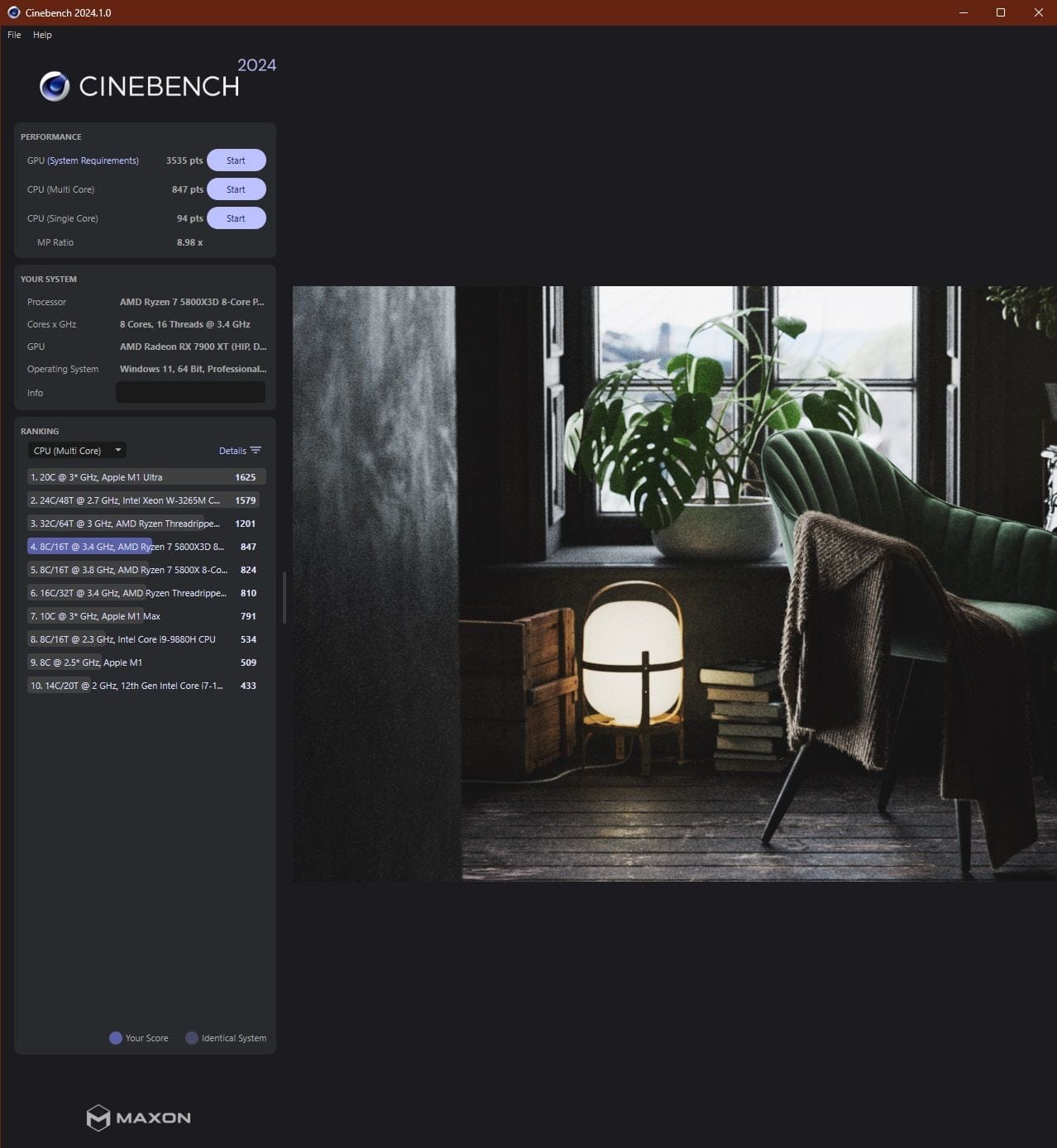Click the rendered room scene image
The height and width of the screenshot is (1148, 1057).
(x=674, y=583)
